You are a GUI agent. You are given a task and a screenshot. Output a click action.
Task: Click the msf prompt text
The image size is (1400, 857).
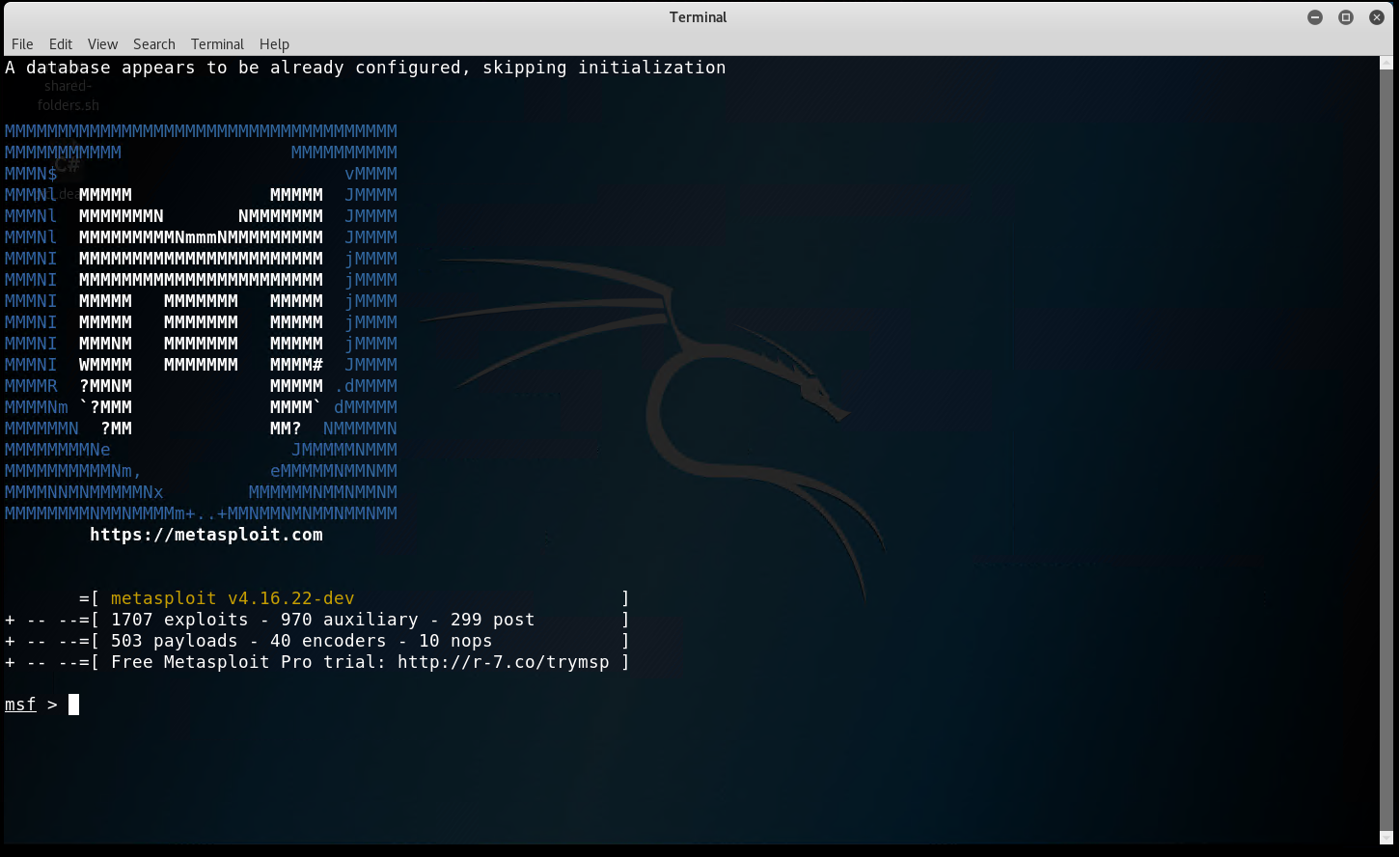click(20, 705)
